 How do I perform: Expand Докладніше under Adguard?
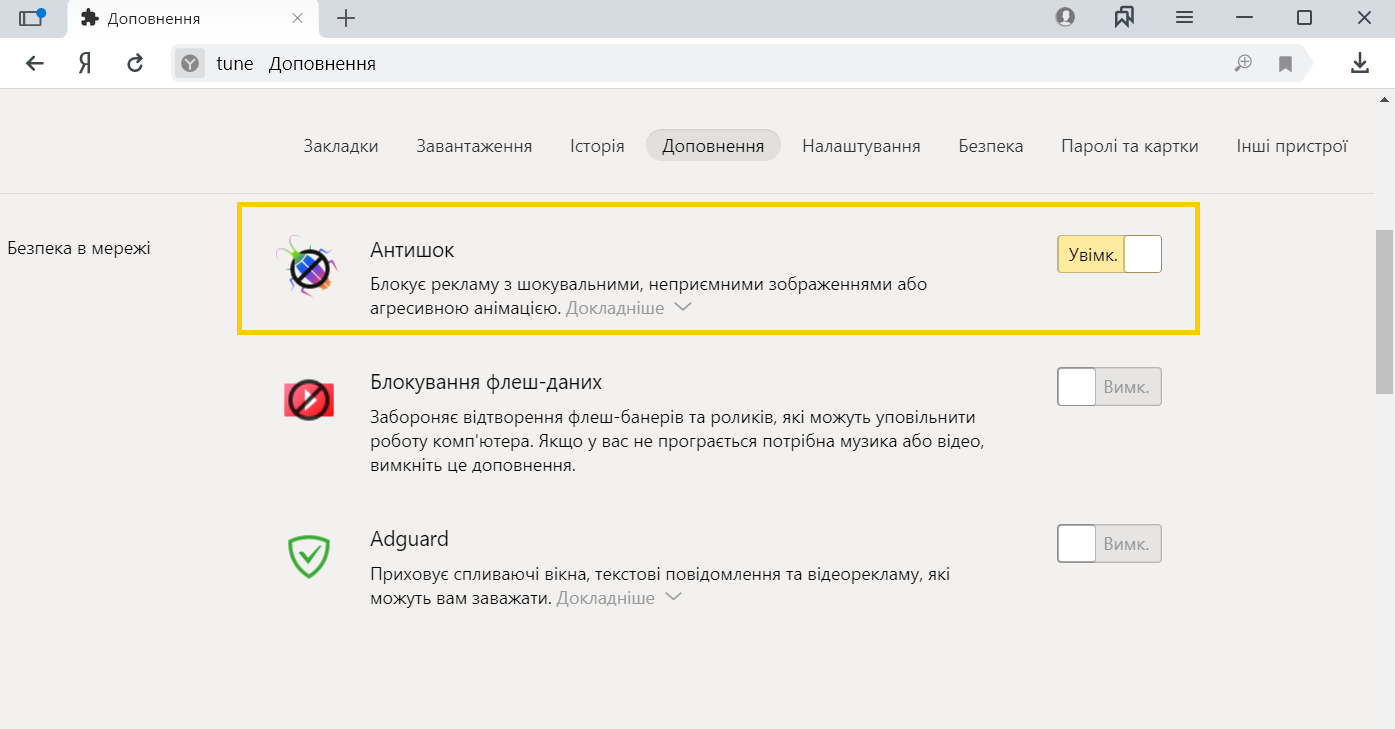pos(619,598)
